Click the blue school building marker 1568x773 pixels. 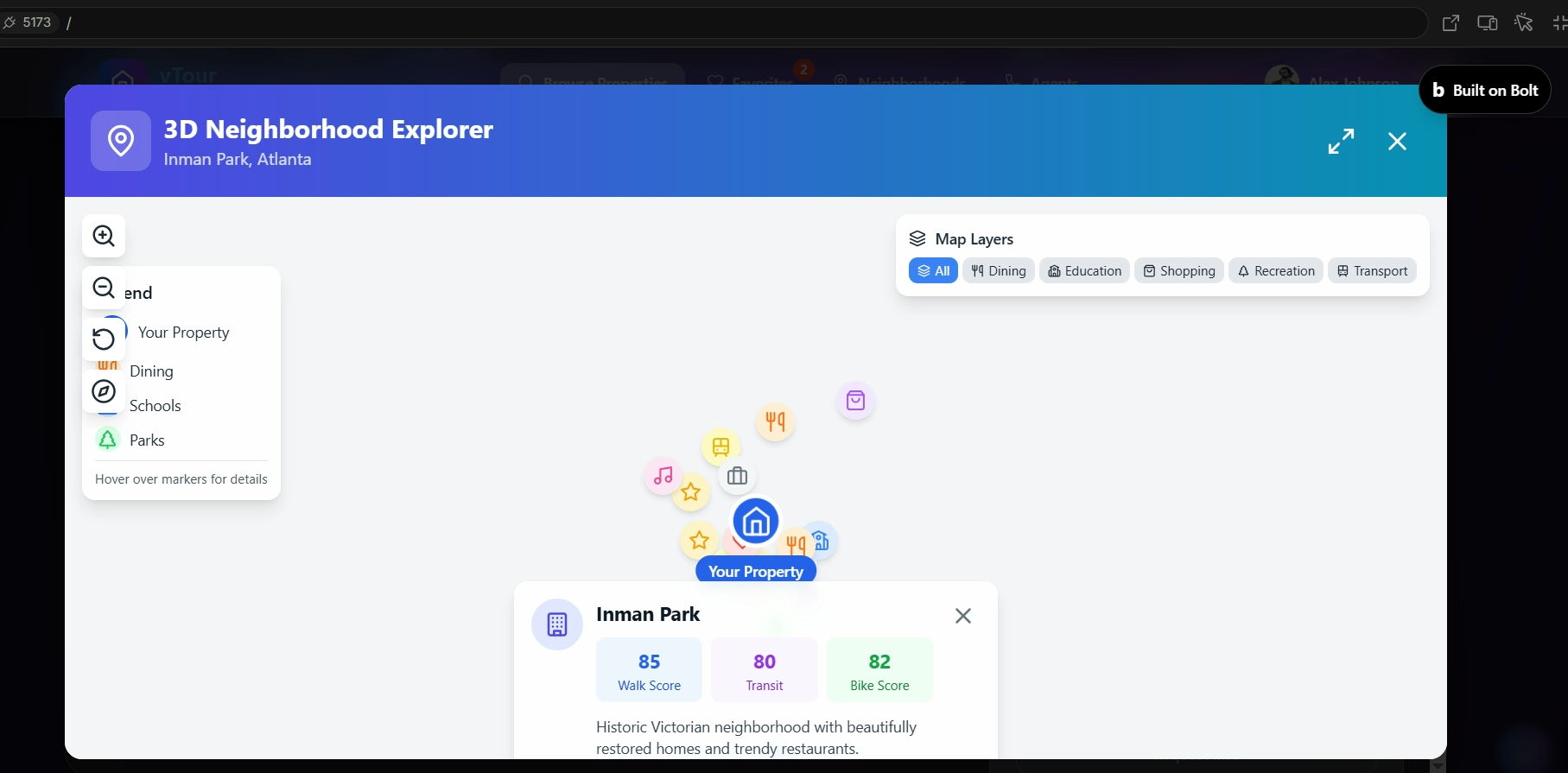(821, 541)
